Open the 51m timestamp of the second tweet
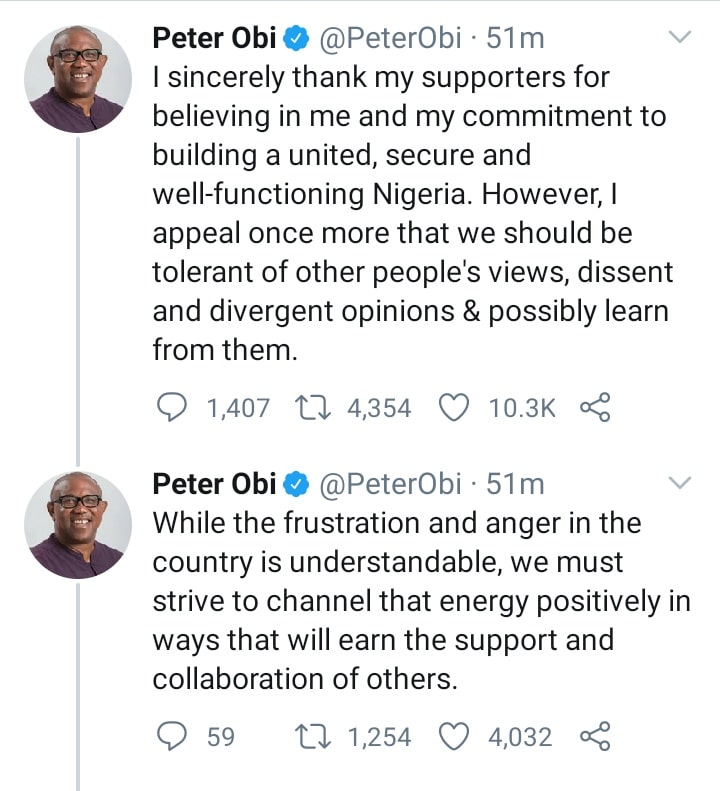Screen dimensions: 720x791 (x=515, y=484)
